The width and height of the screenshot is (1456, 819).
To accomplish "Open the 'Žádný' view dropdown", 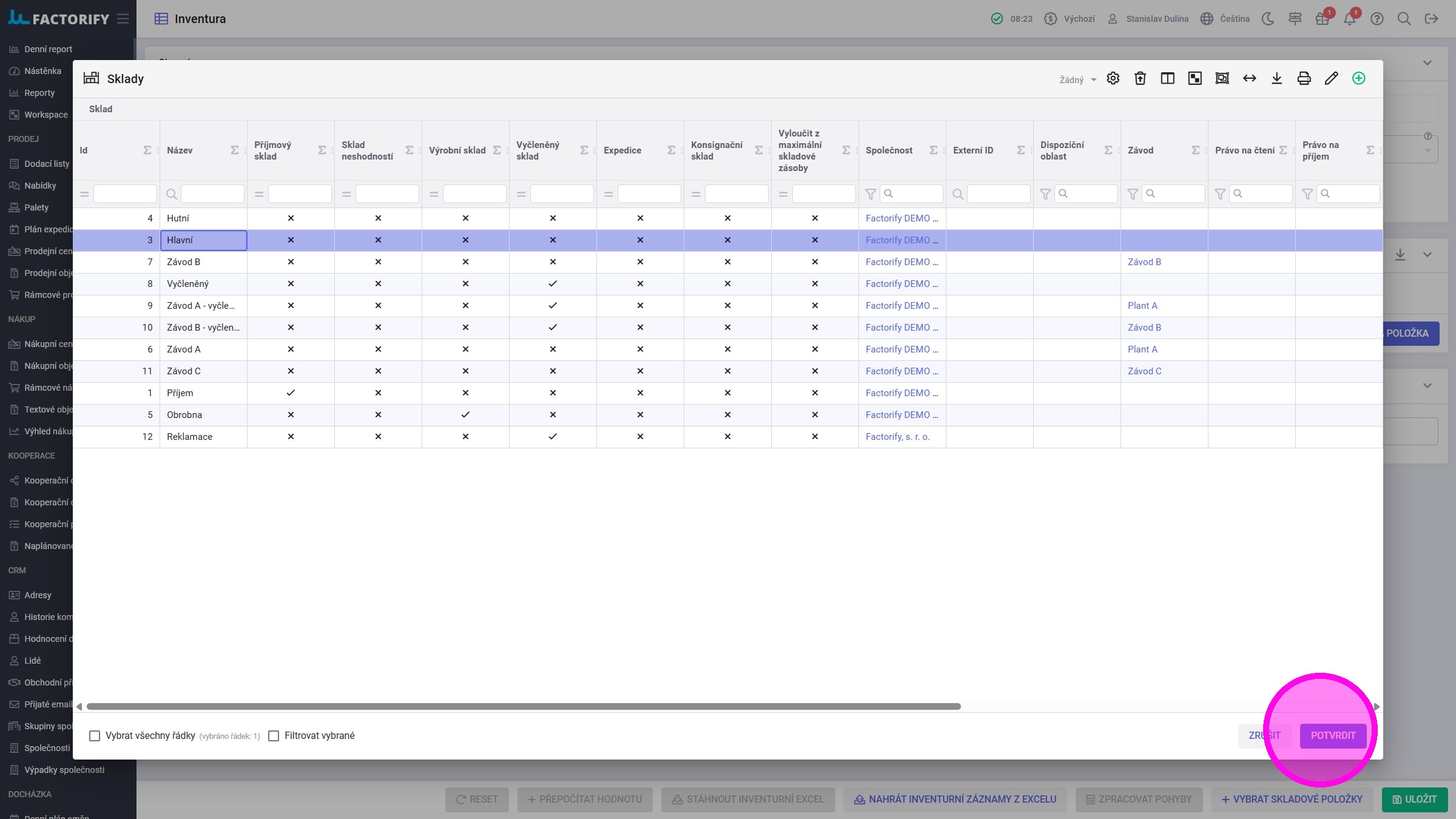I will (1077, 79).
